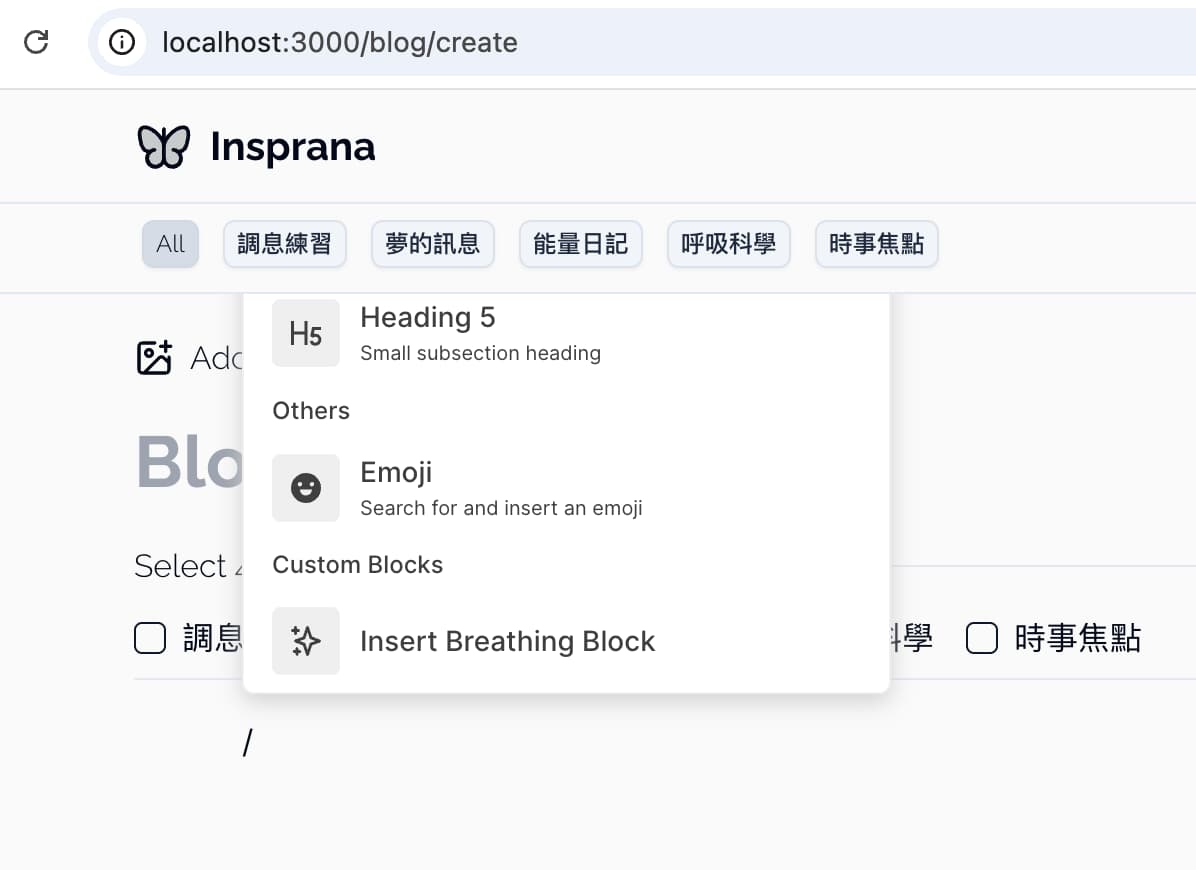
Task: Click the Breathing Block sparkle icon
Action: (305, 641)
